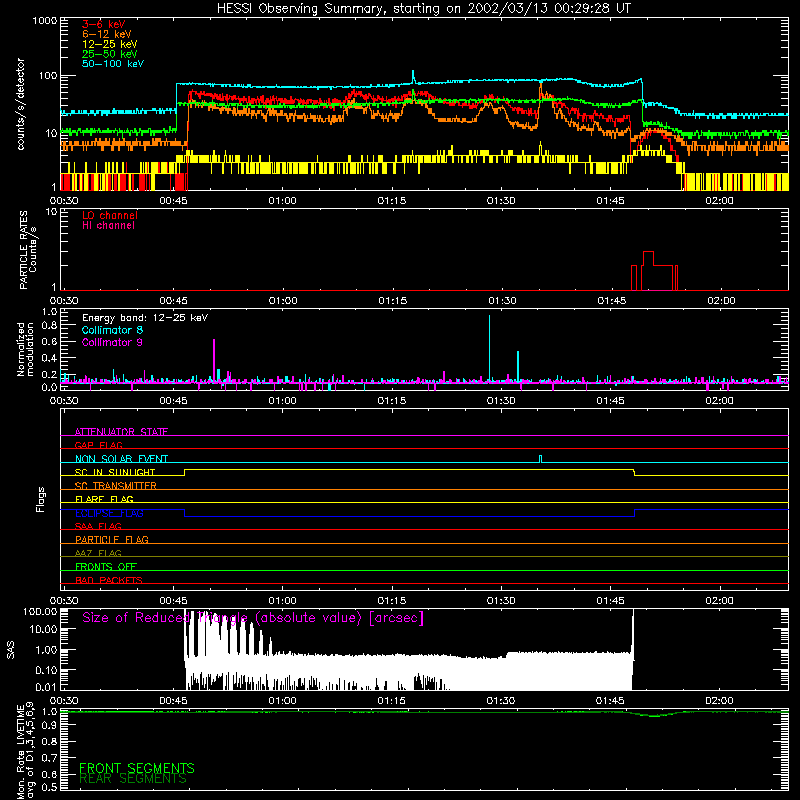Screen dimensions: 800x800
Task: Click the FRONTS OFF flag label
Action: [x=106, y=566]
